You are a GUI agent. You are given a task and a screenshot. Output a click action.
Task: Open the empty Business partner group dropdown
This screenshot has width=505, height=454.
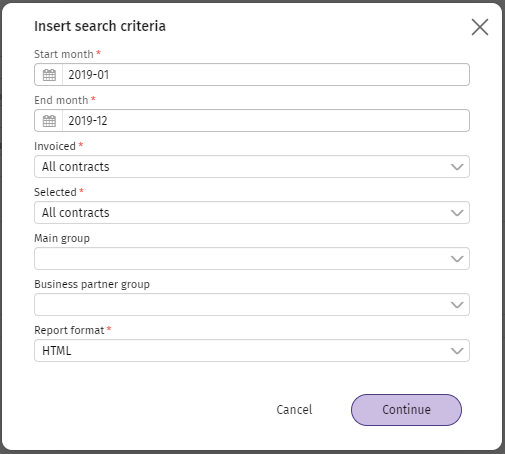click(x=252, y=305)
